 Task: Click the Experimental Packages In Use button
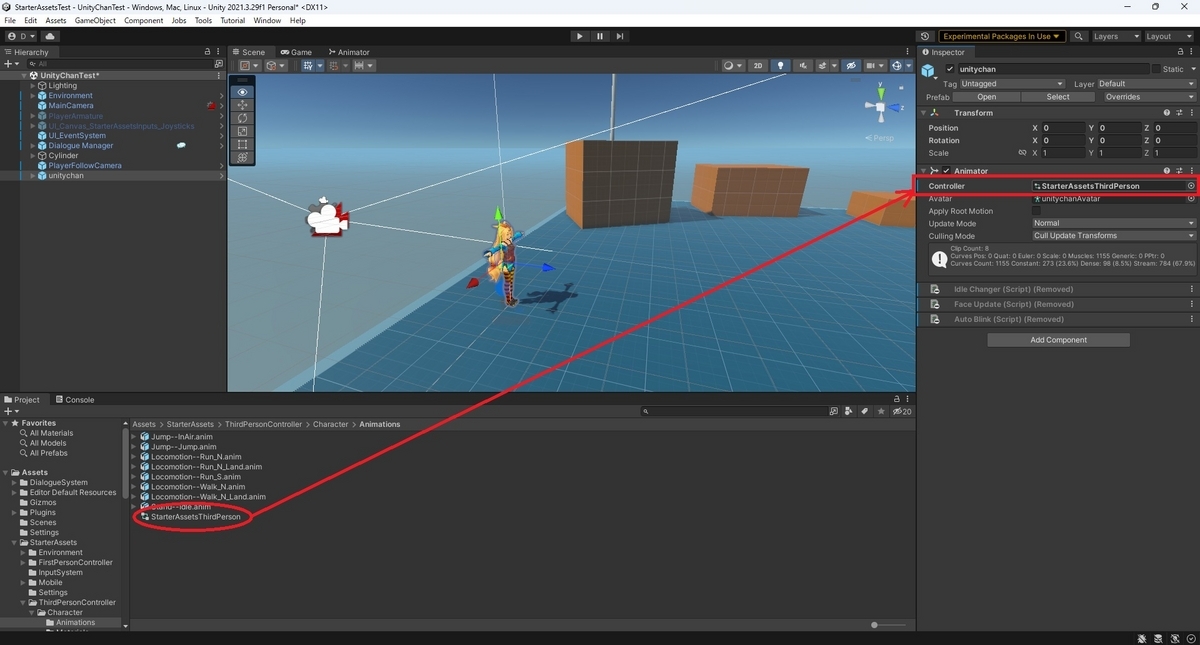pyautogui.click(x=1001, y=36)
